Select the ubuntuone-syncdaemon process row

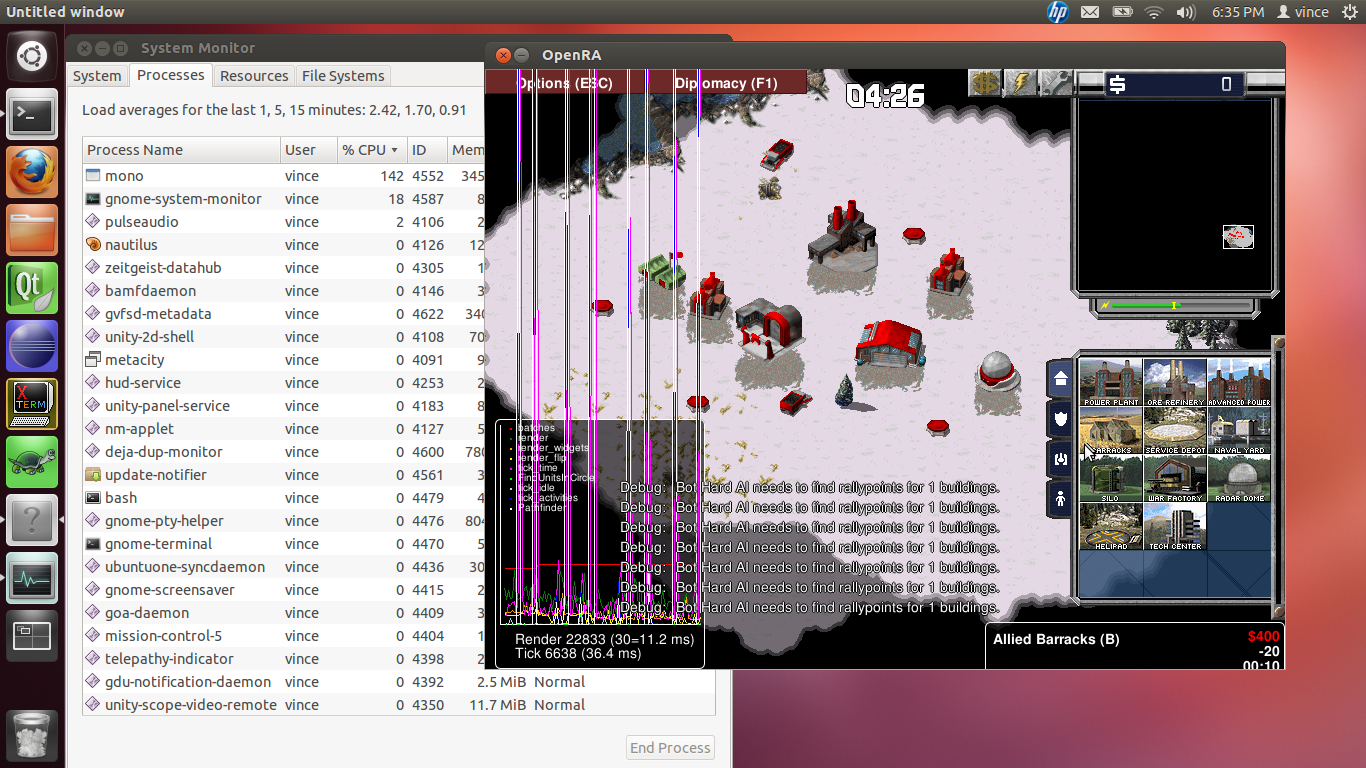[x=283, y=567]
